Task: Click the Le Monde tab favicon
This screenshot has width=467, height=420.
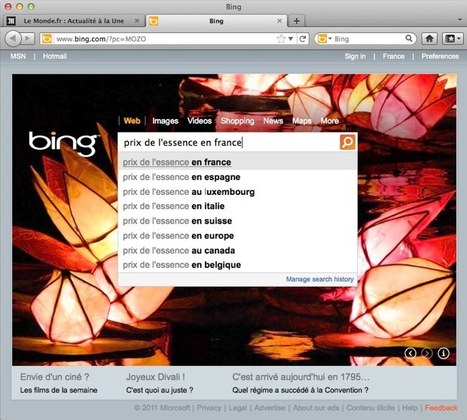Action: click(11, 21)
